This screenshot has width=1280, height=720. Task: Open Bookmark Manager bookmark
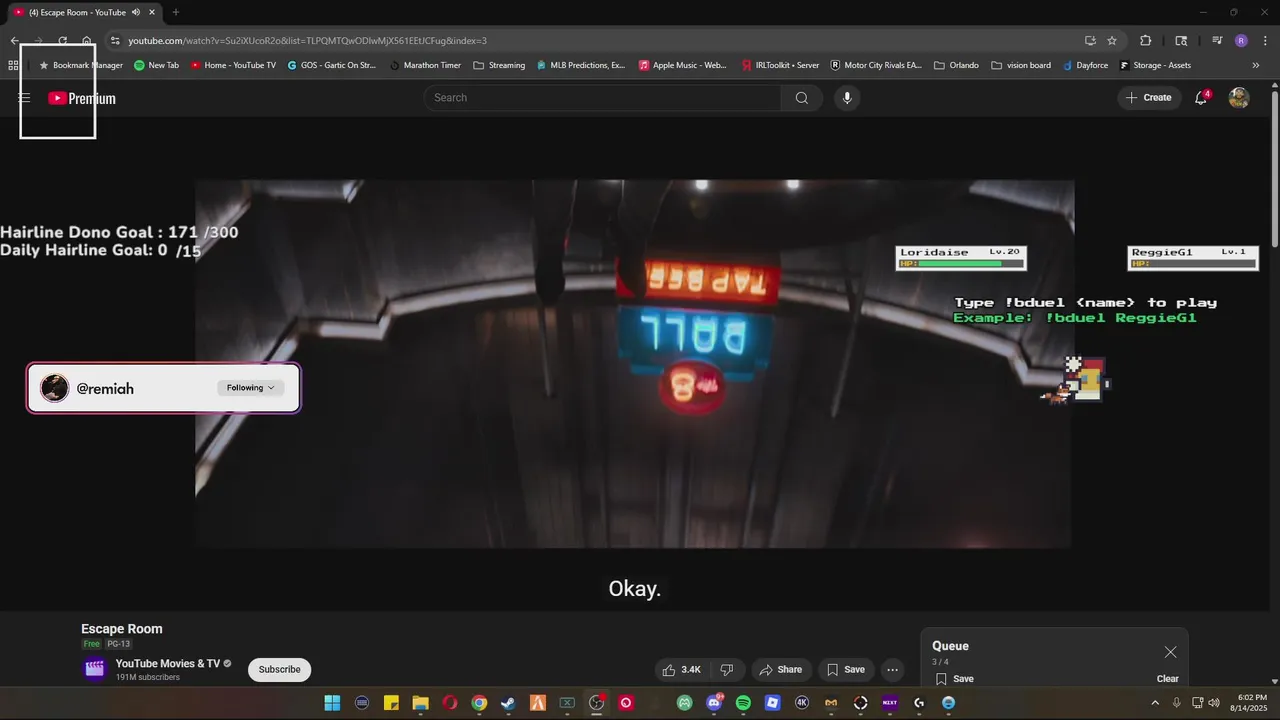click(80, 65)
